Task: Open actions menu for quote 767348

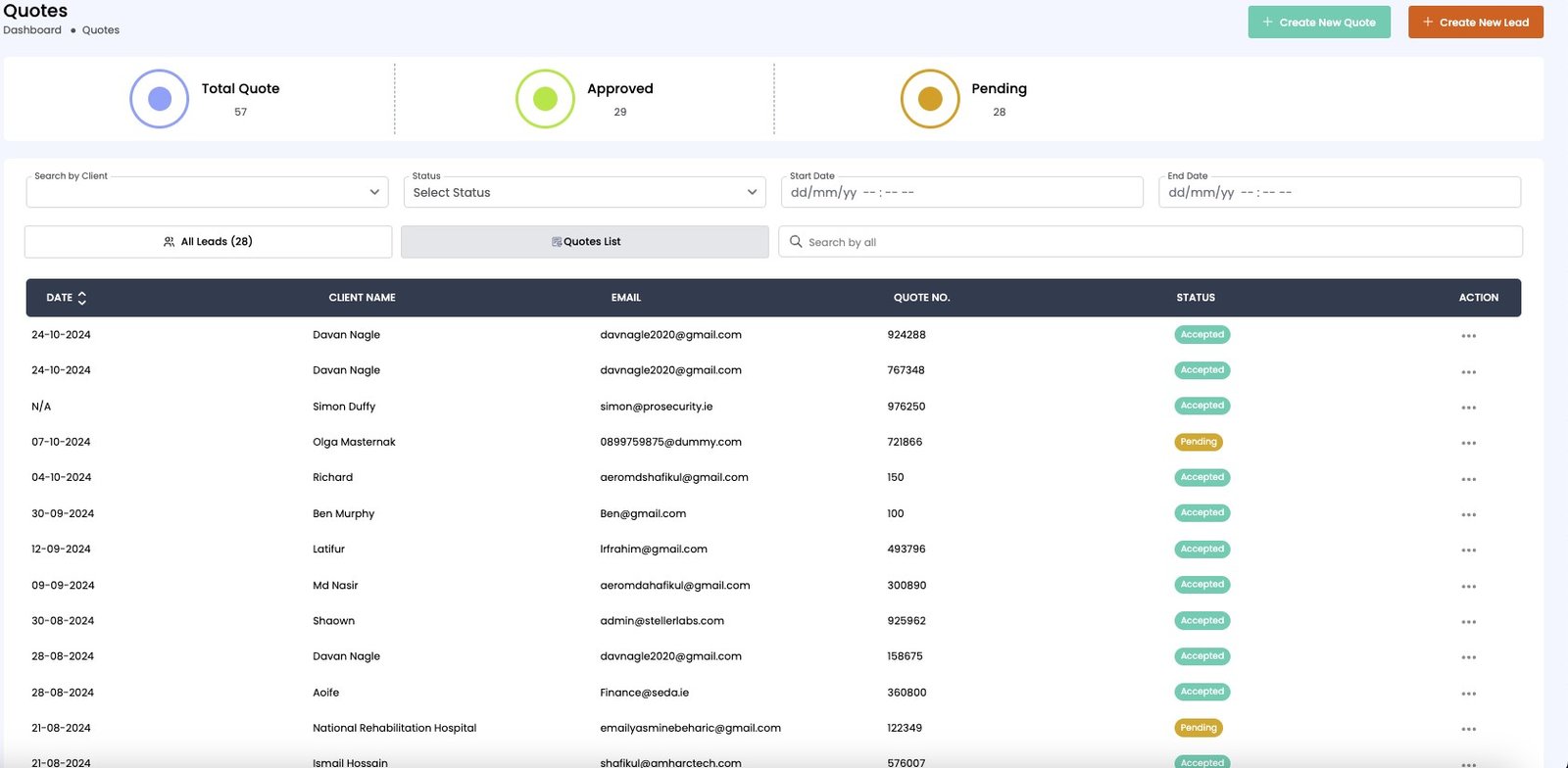Action: point(1468,372)
